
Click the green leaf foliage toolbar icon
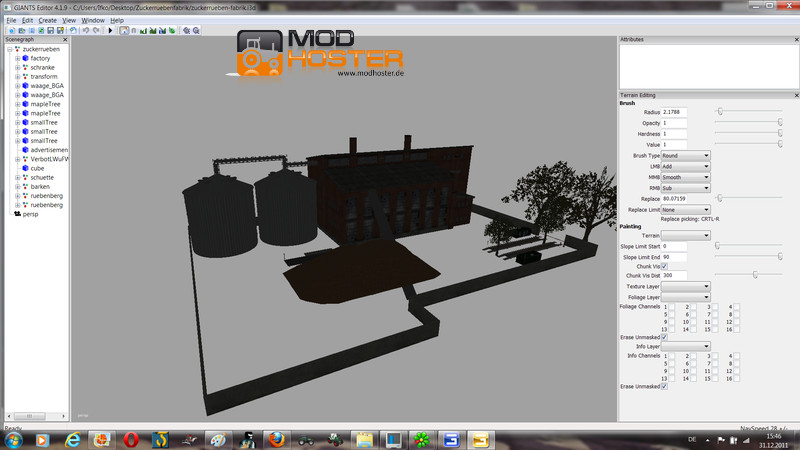click(x=172, y=31)
